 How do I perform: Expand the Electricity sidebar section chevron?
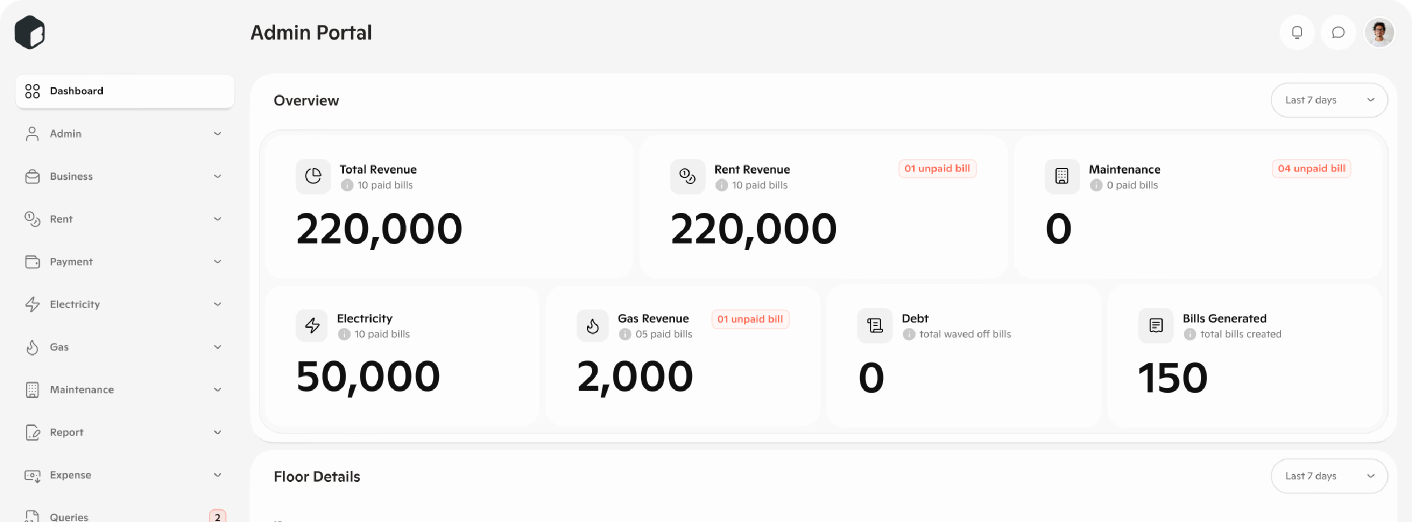217,305
